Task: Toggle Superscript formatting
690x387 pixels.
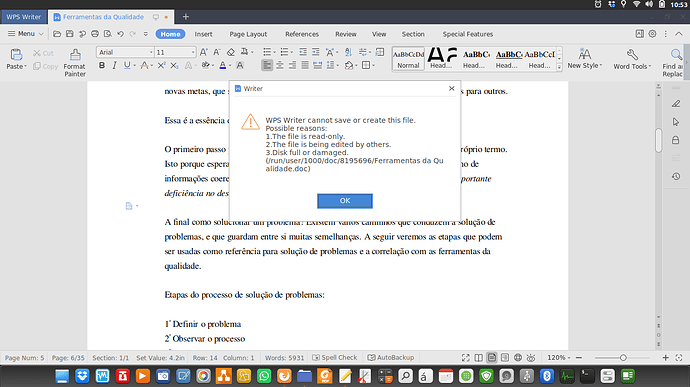Action: tap(161, 66)
